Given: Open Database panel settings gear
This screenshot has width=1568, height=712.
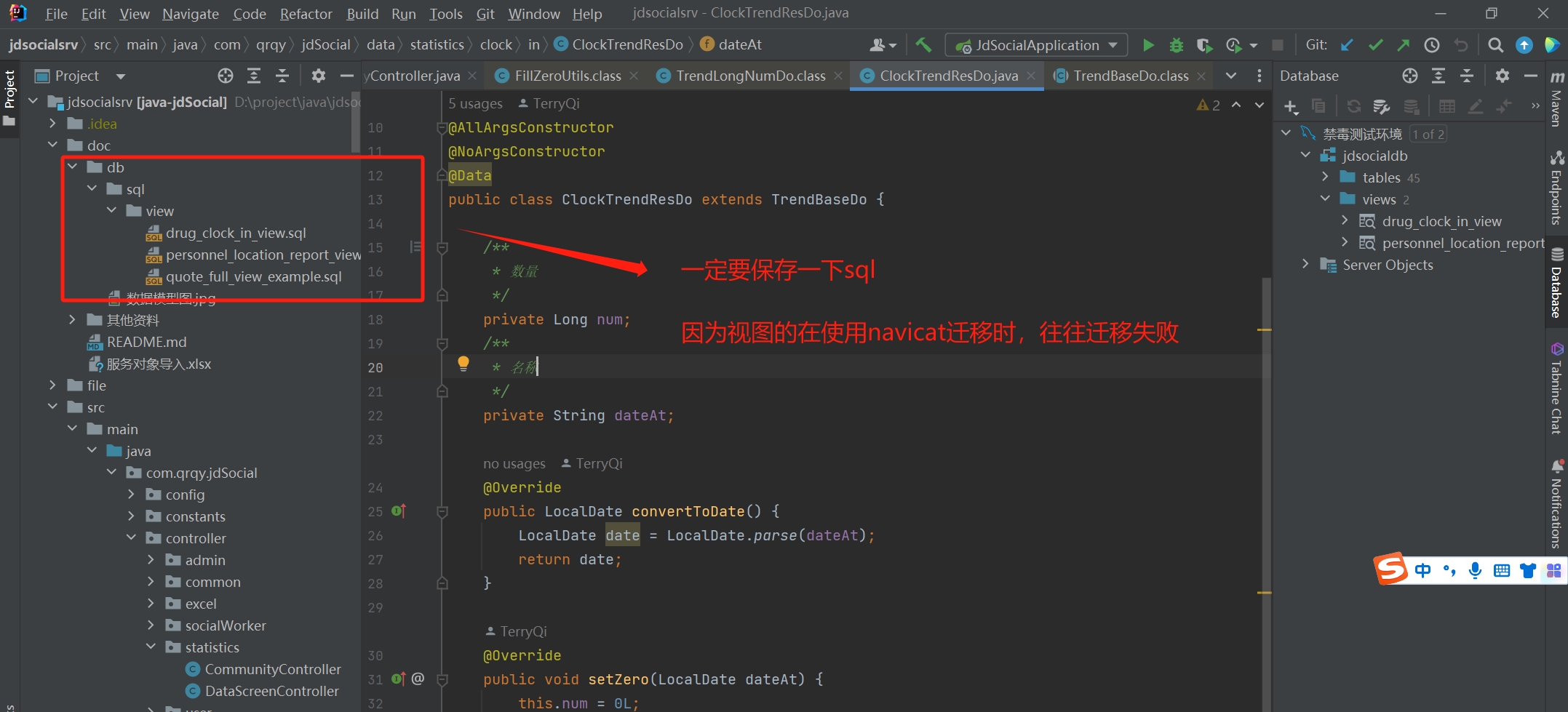Looking at the screenshot, I should tap(1503, 76).
